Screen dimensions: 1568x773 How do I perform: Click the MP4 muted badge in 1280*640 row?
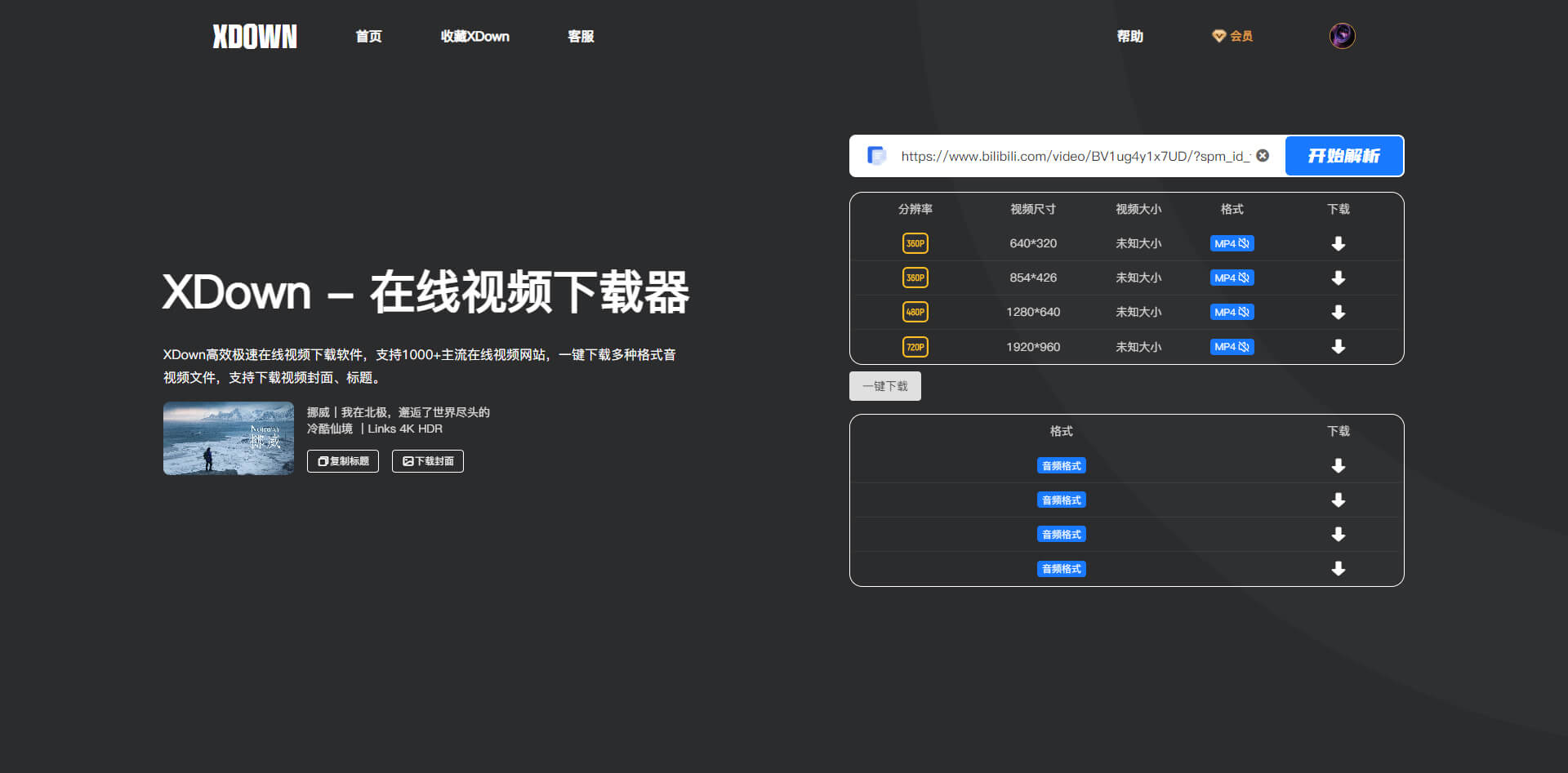point(1232,312)
